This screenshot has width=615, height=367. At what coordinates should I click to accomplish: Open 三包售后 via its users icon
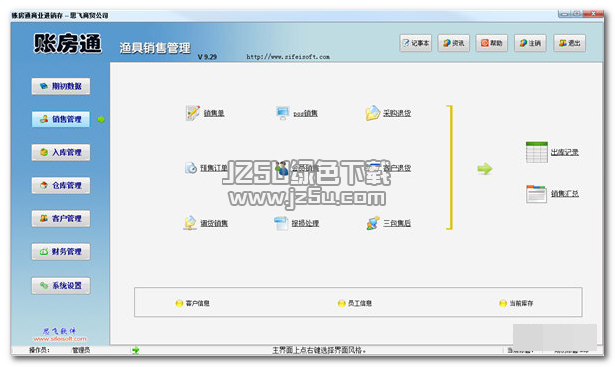[x=373, y=223]
